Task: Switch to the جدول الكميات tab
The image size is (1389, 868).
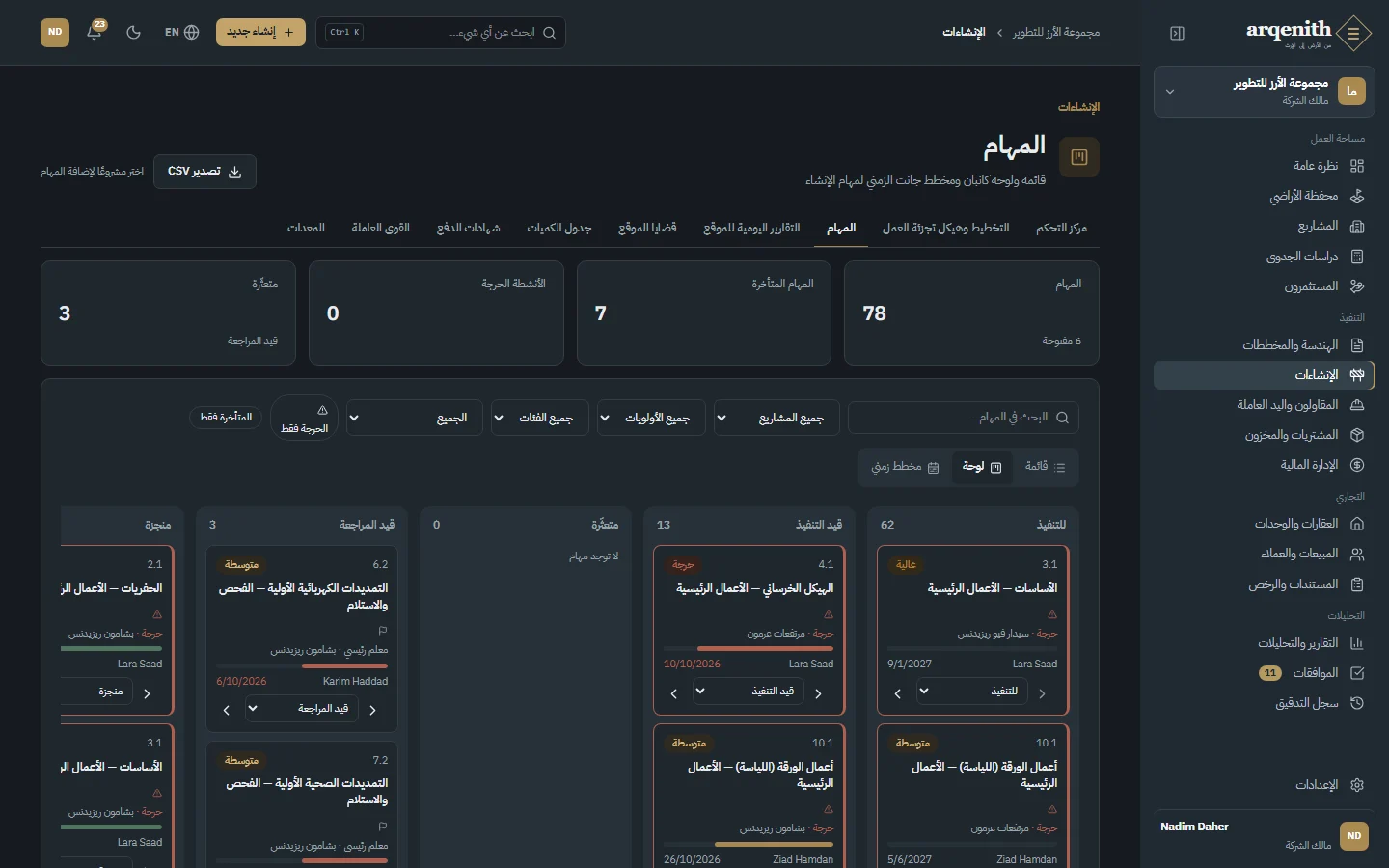Action: coord(558,228)
